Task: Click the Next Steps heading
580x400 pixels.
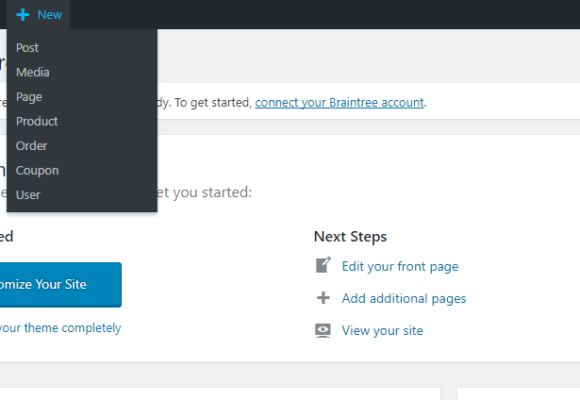Action: pyautogui.click(x=350, y=237)
